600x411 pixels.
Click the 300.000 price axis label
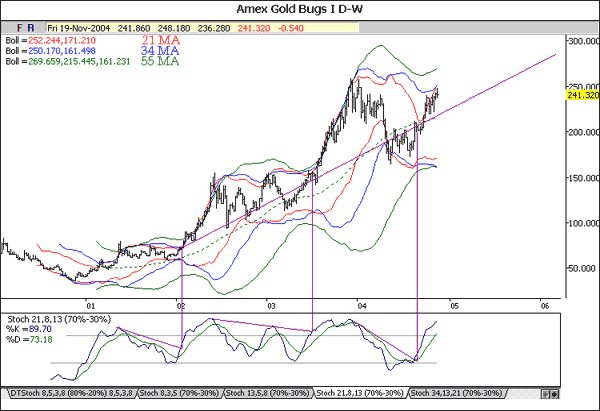(584, 41)
